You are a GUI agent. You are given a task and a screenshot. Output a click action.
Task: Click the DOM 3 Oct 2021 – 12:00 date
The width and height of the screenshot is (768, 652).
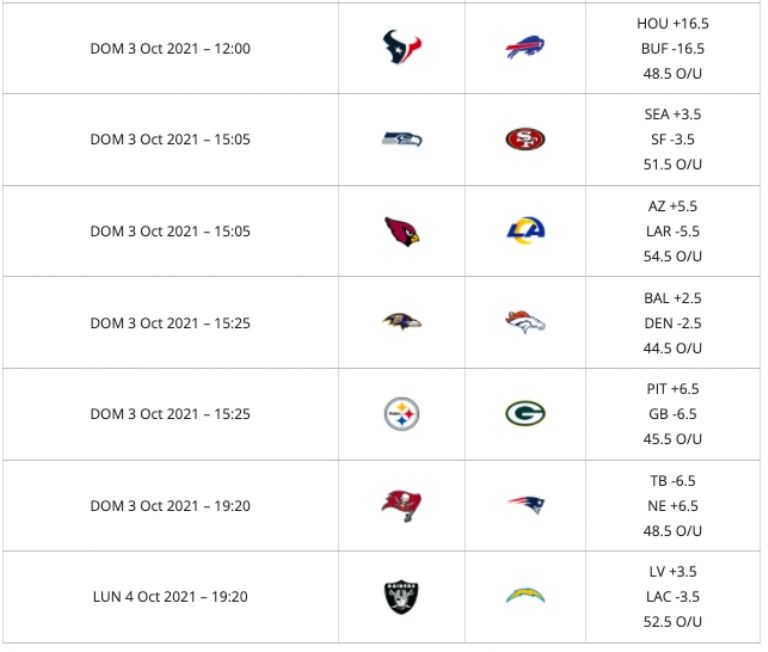(170, 48)
